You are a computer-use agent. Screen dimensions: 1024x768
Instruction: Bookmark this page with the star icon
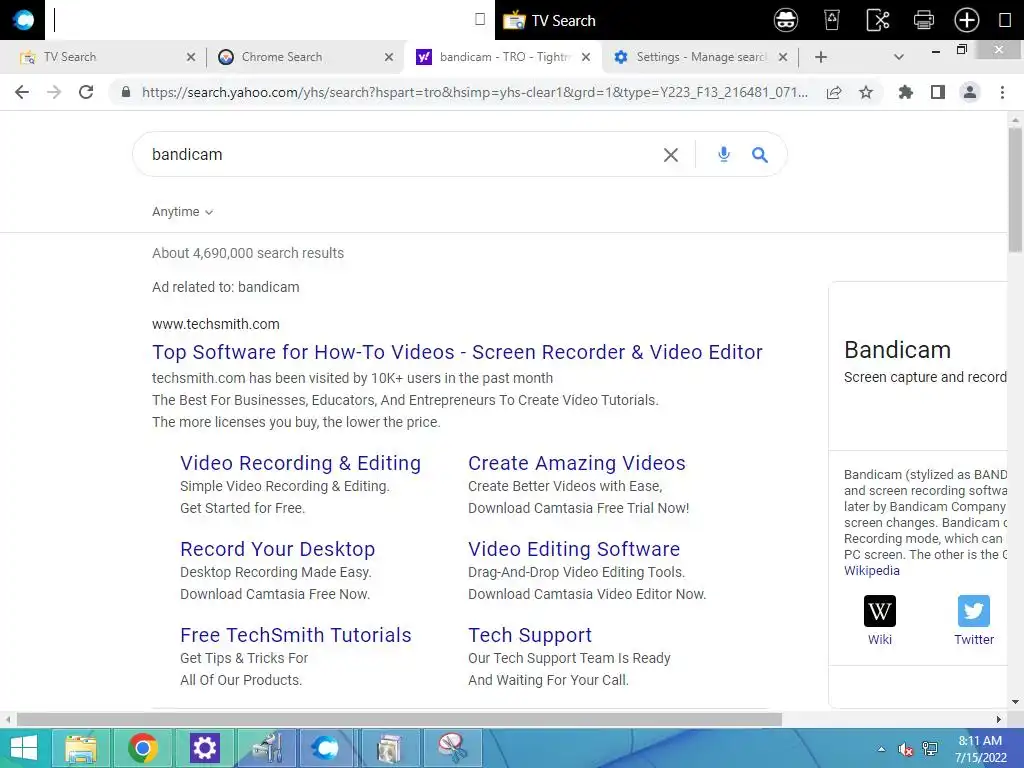point(866,92)
